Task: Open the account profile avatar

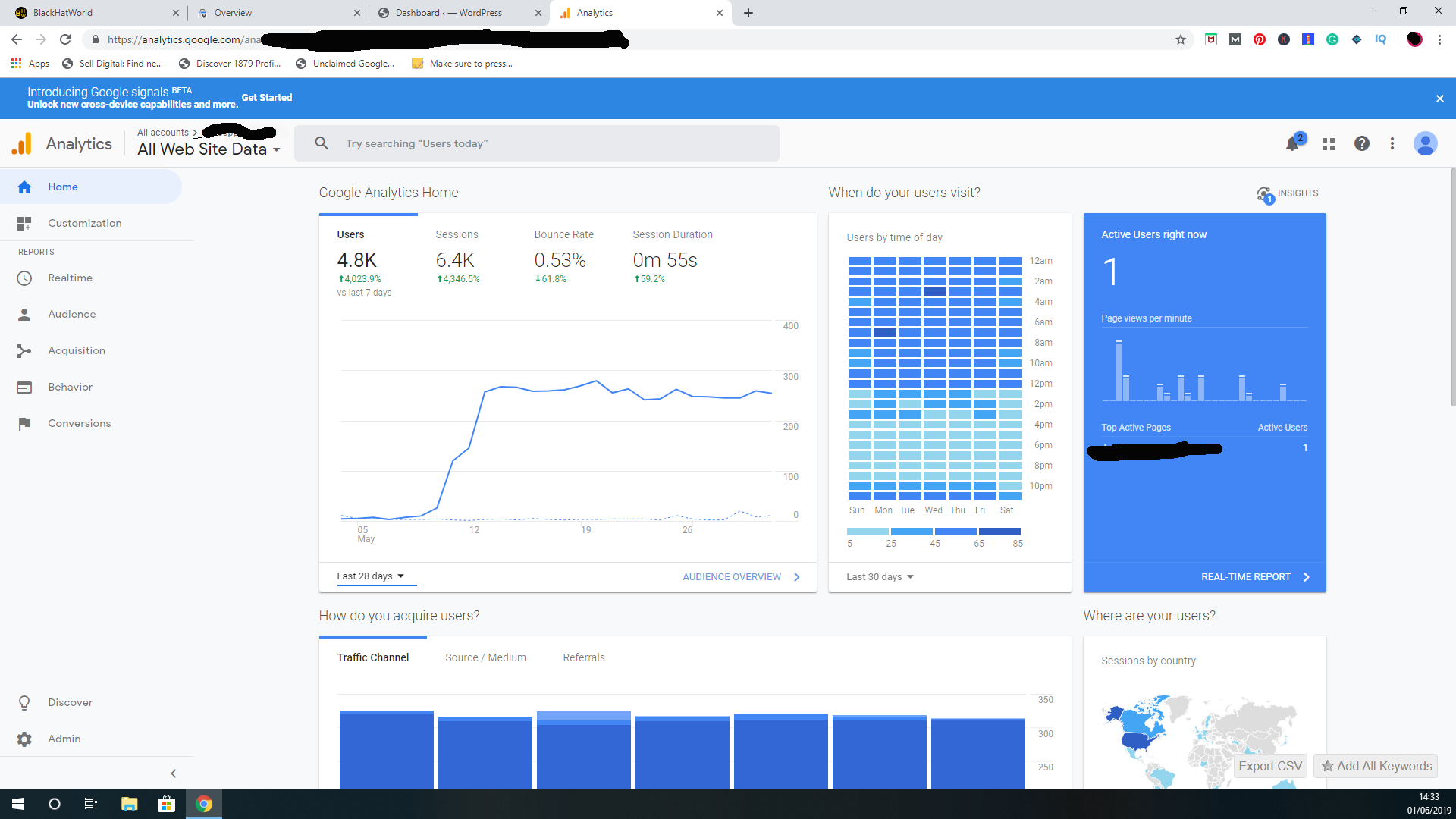Action: point(1426,143)
